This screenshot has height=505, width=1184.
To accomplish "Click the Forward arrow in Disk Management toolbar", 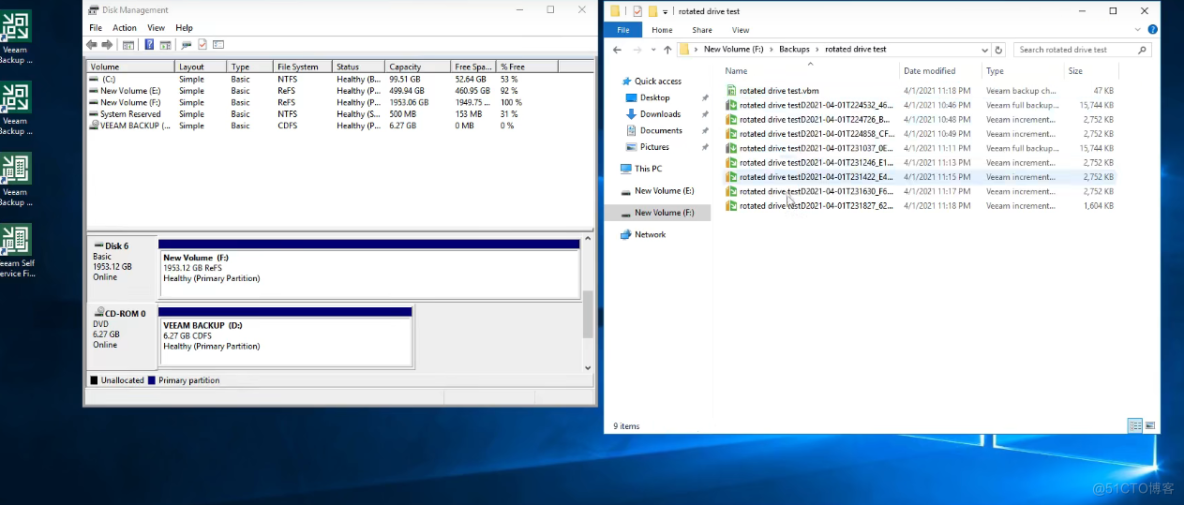I will point(107,45).
